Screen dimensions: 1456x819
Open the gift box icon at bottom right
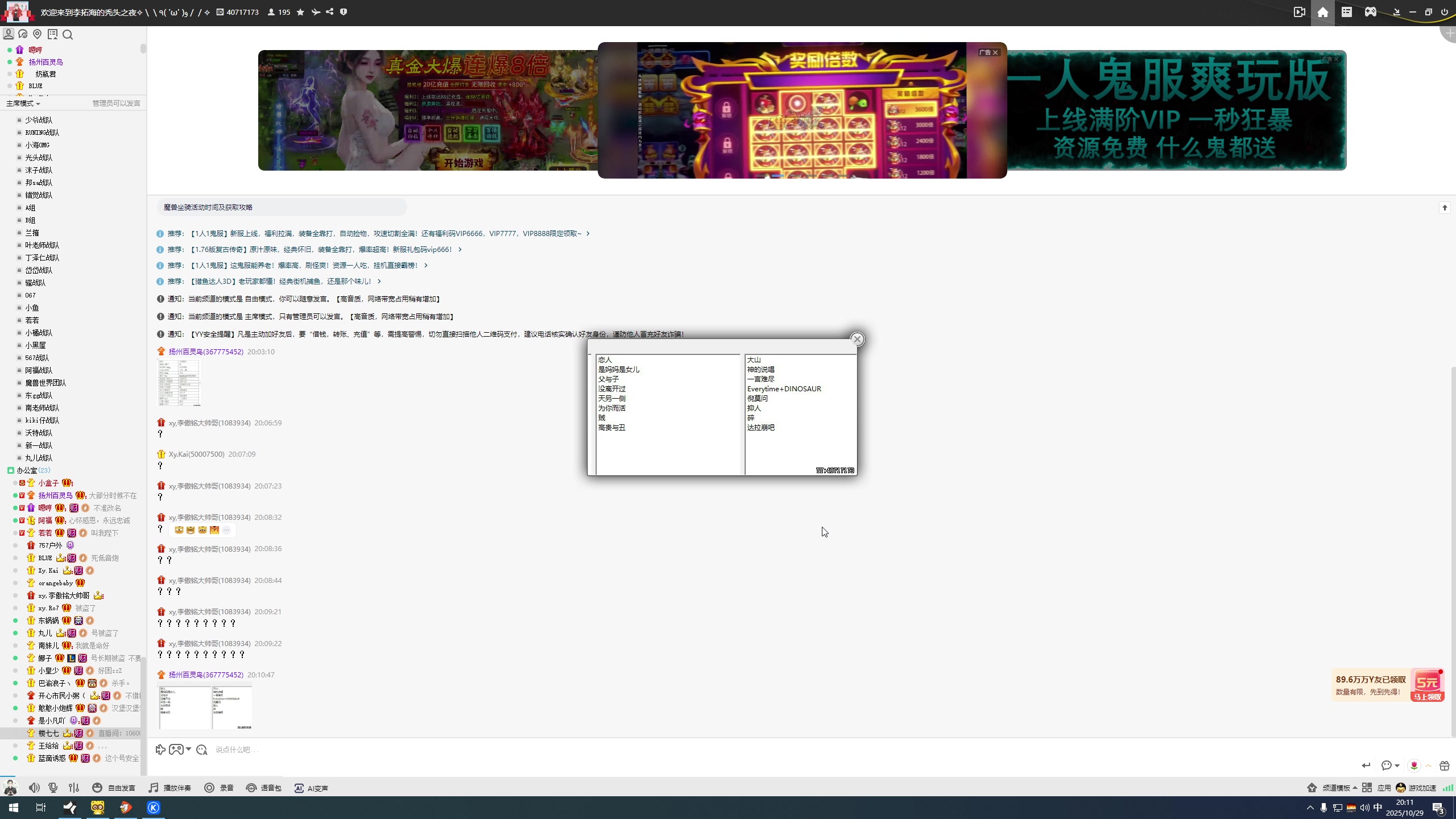pos(1444,766)
